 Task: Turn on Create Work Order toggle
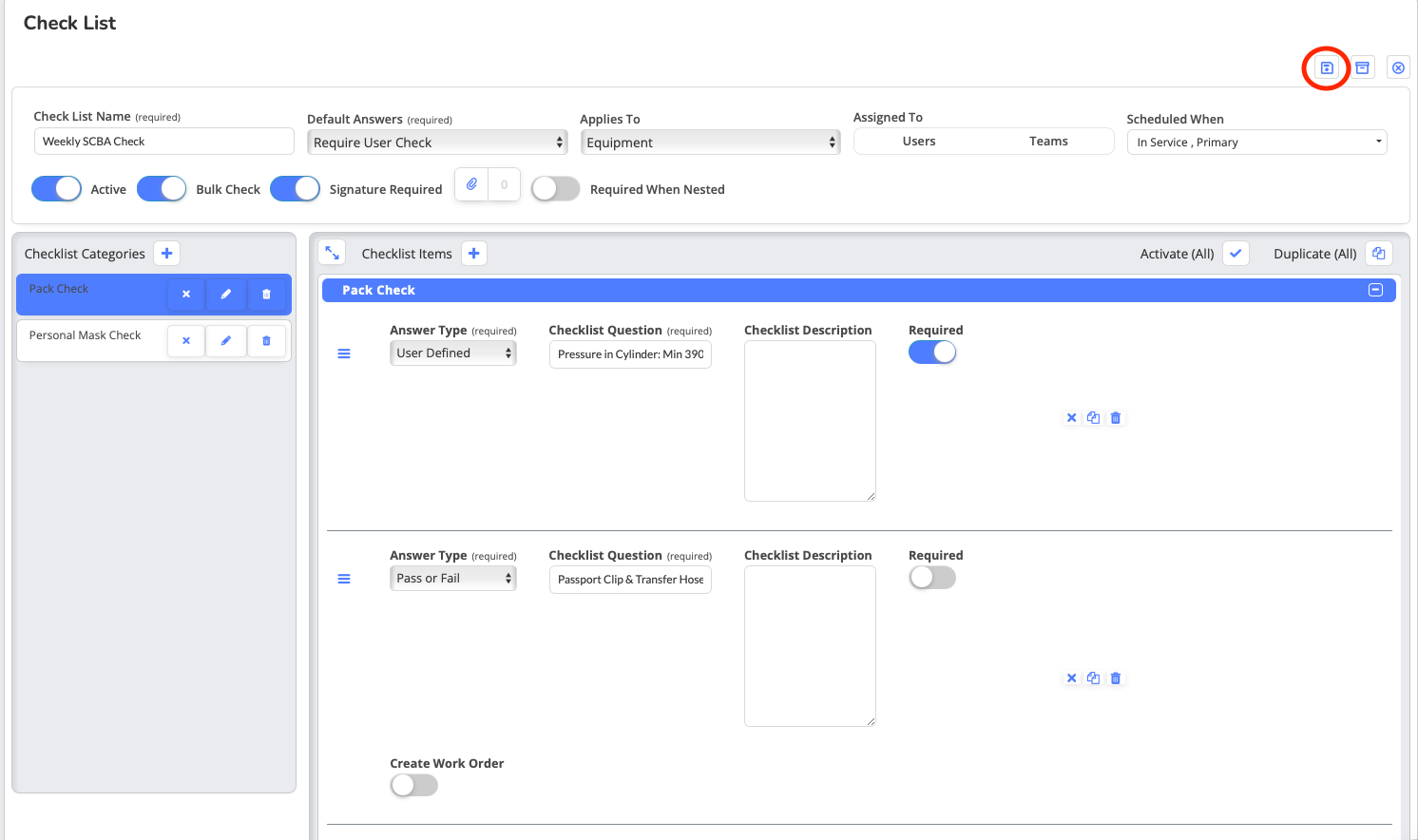point(414,785)
